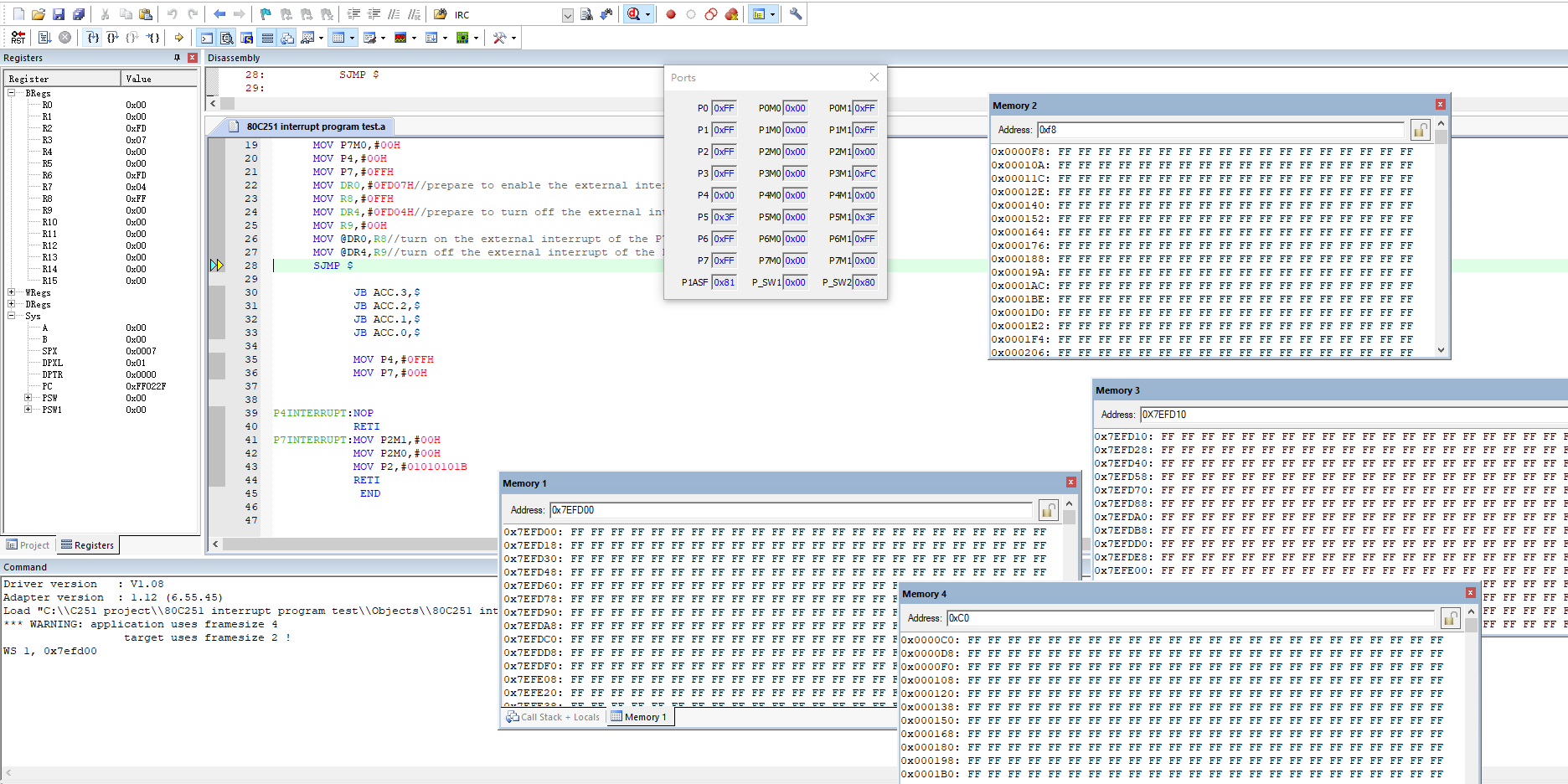
Task: Click the P1ASF value field in Ports
Action: click(724, 282)
